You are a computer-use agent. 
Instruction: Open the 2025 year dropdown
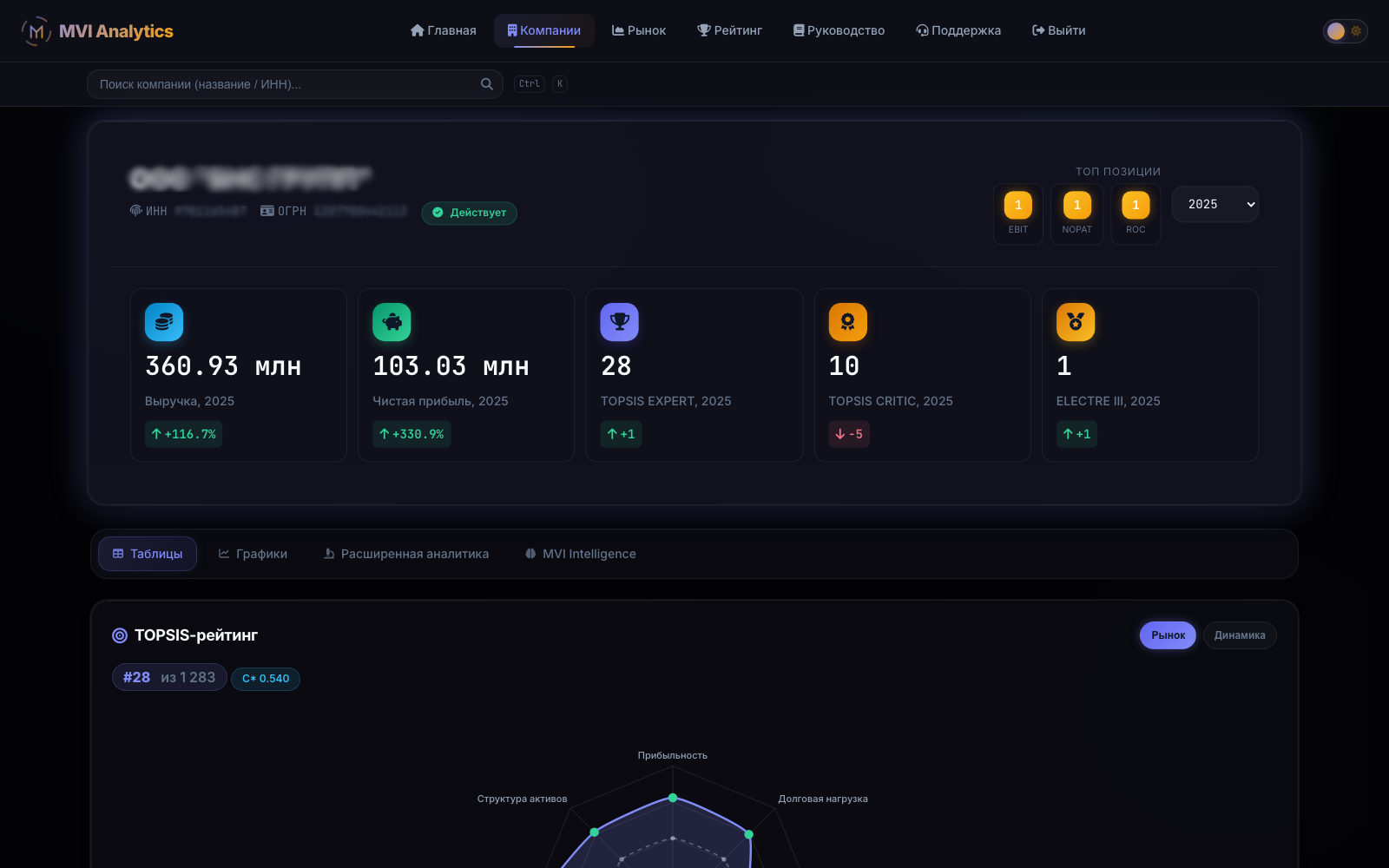point(1215,204)
